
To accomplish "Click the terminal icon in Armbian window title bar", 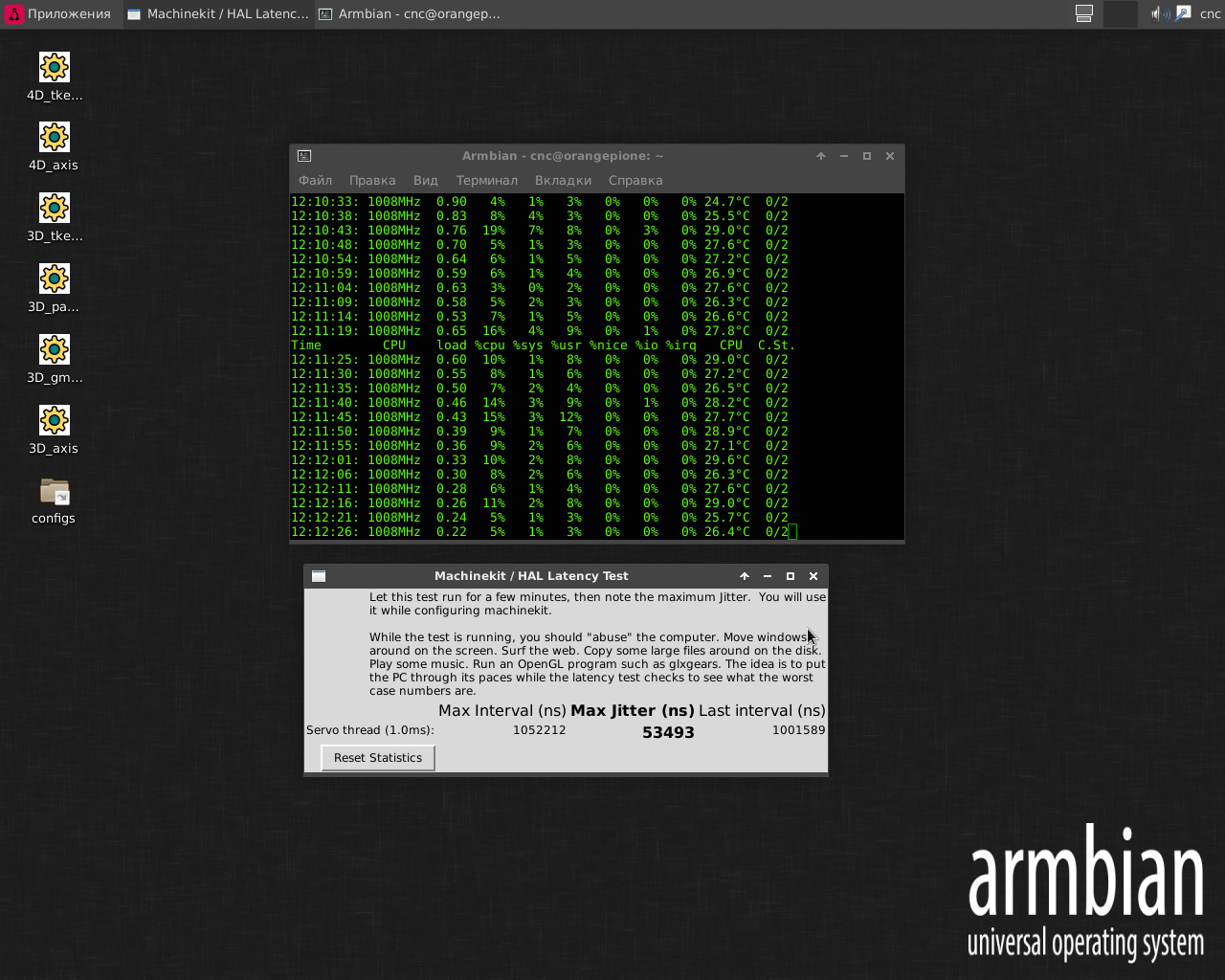I will coord(304,156).
